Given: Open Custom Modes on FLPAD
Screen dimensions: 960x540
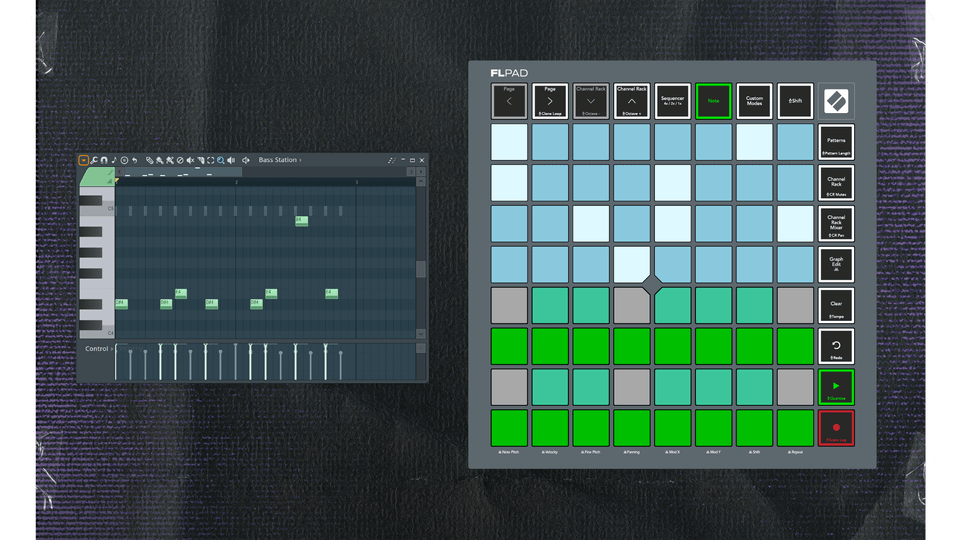Looking at the screenshot, I should point(754,101).
